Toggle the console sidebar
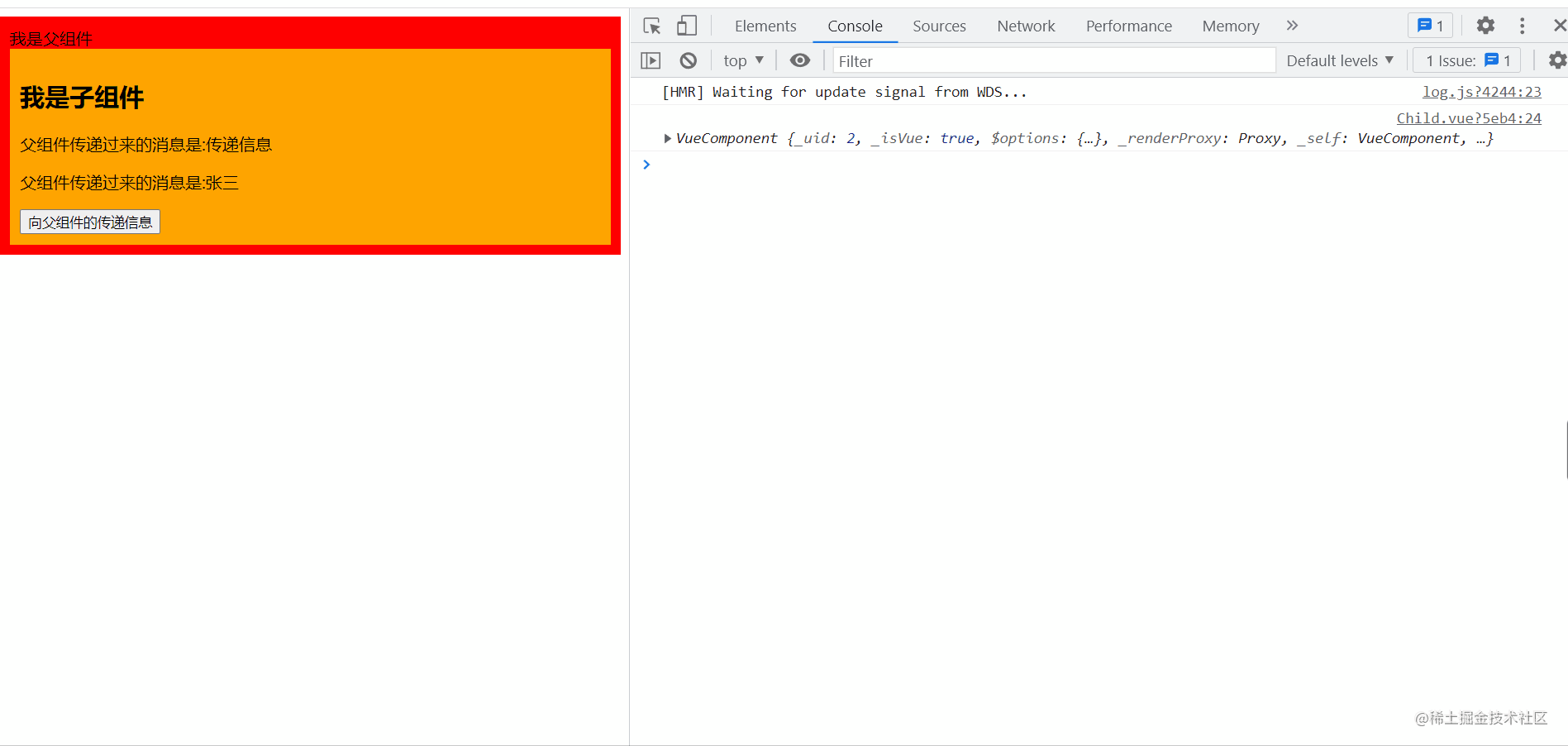This screenshot has width=1568, height=746. pyautogui.click(x=651, y=60)
